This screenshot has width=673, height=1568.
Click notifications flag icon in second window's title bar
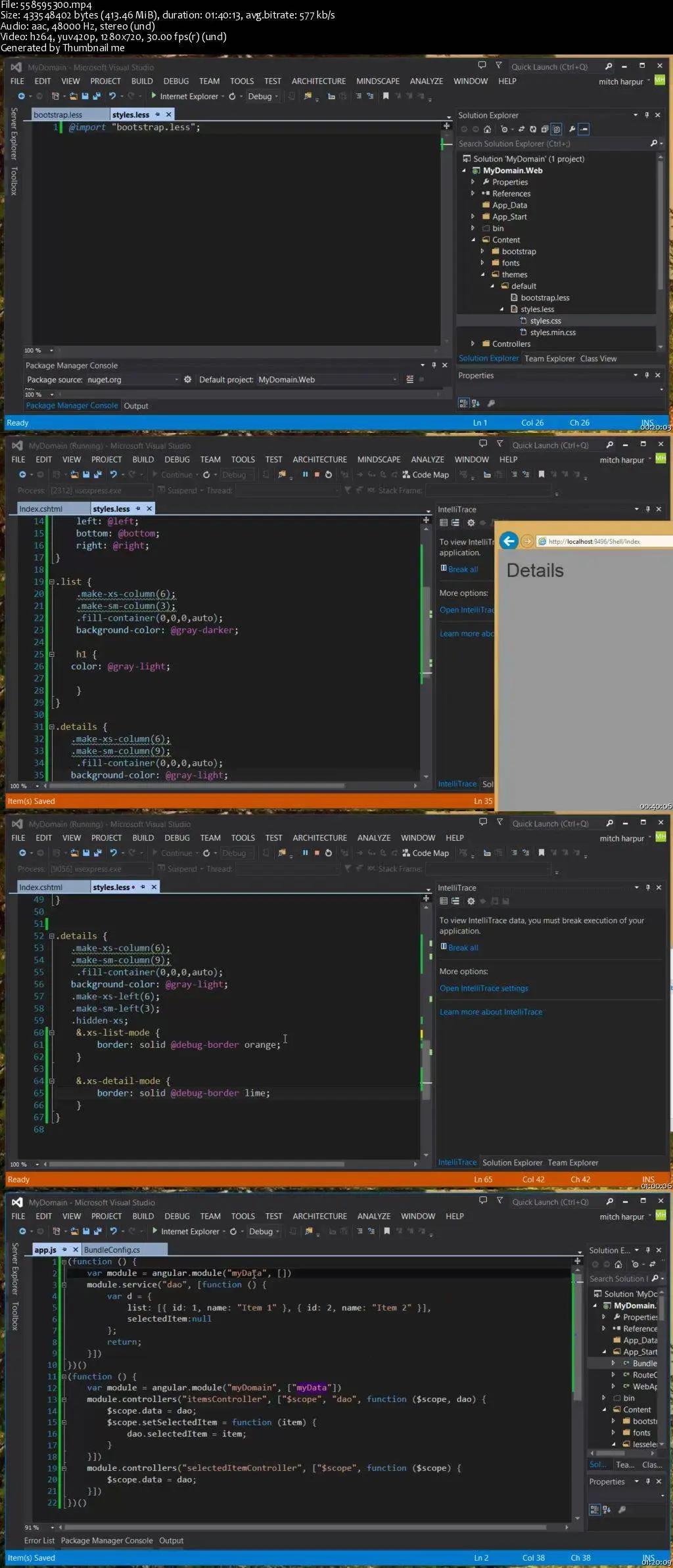(x=499, y=445)
